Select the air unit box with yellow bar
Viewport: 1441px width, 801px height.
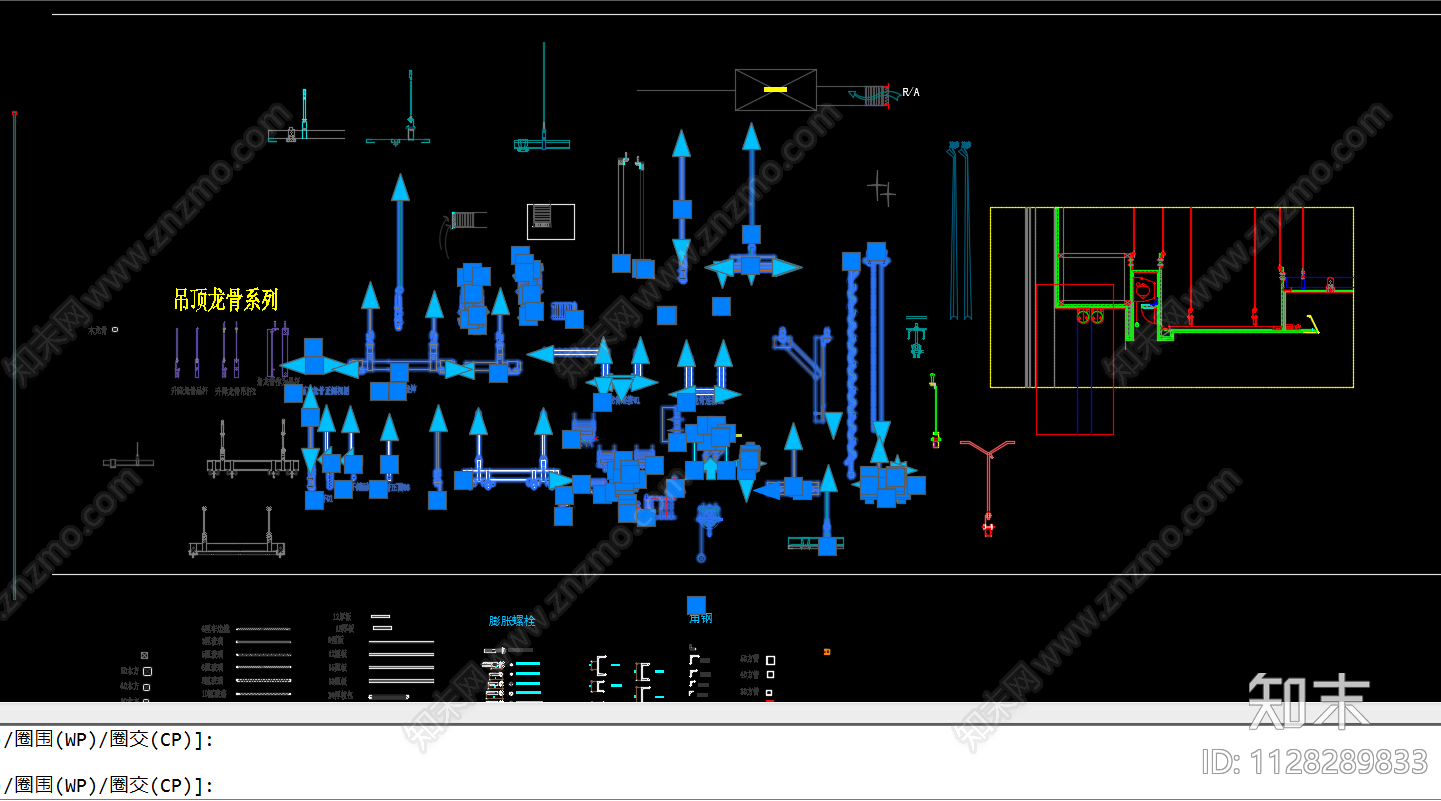pos(775,90)
